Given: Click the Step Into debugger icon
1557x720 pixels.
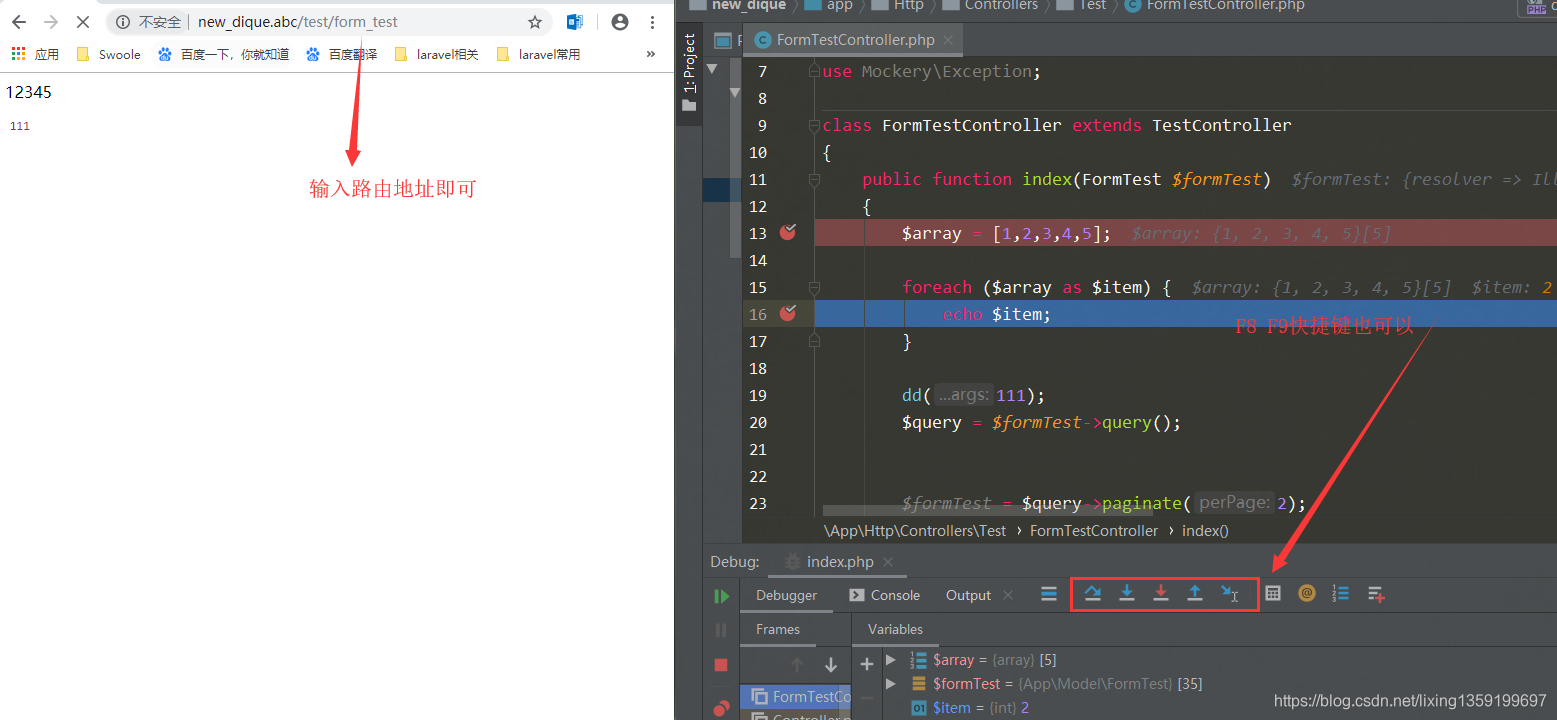Looking at the screenshot, I should tap(1127, 594).
